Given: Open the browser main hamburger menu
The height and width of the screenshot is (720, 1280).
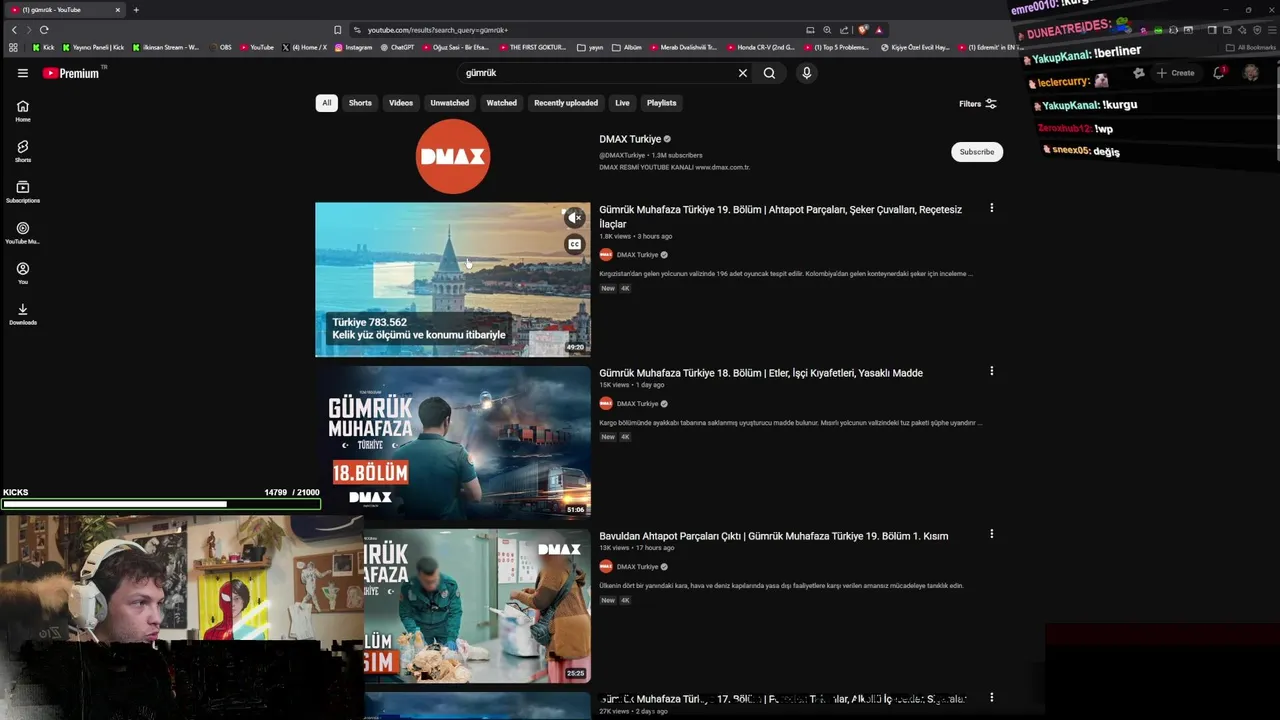Looking at the screenshot, I should point(1270,30).
